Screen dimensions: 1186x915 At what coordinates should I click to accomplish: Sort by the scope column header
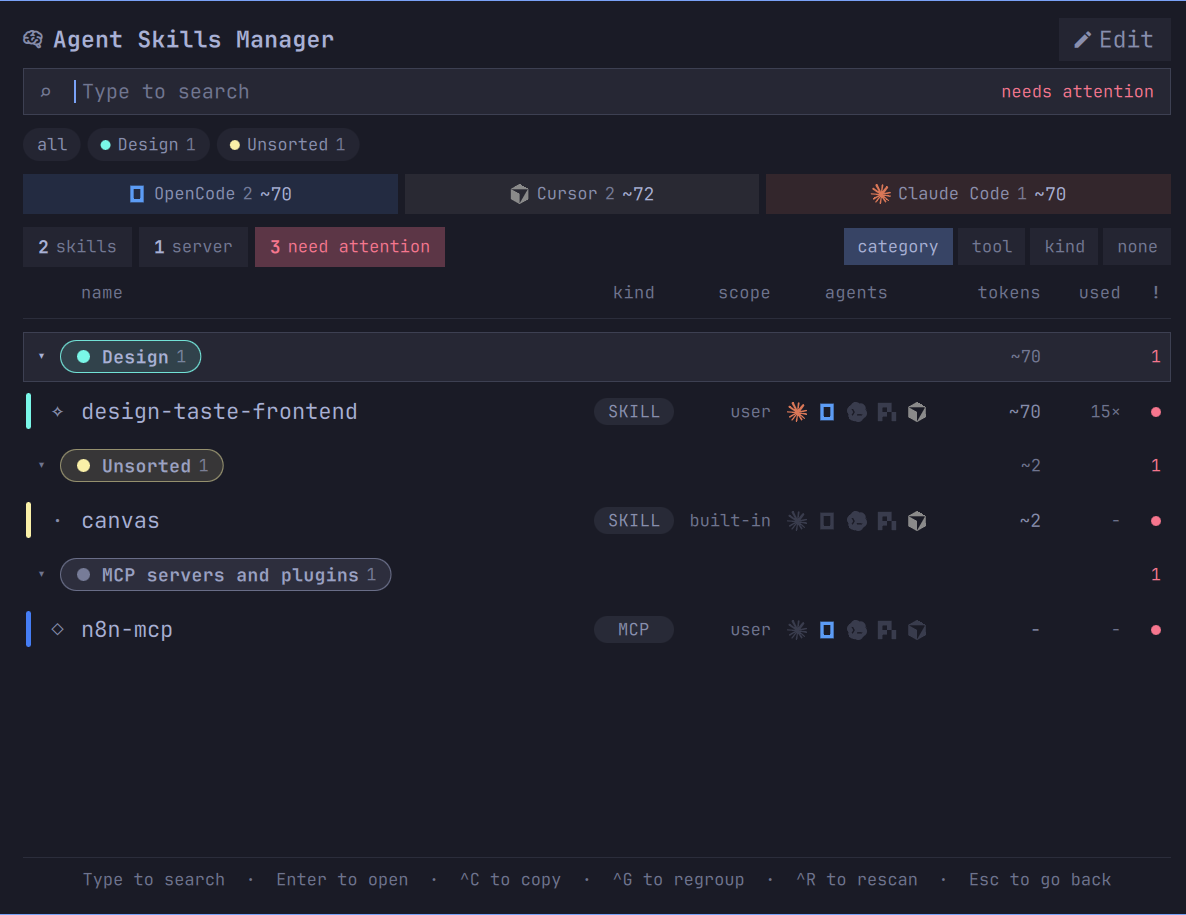744,293
